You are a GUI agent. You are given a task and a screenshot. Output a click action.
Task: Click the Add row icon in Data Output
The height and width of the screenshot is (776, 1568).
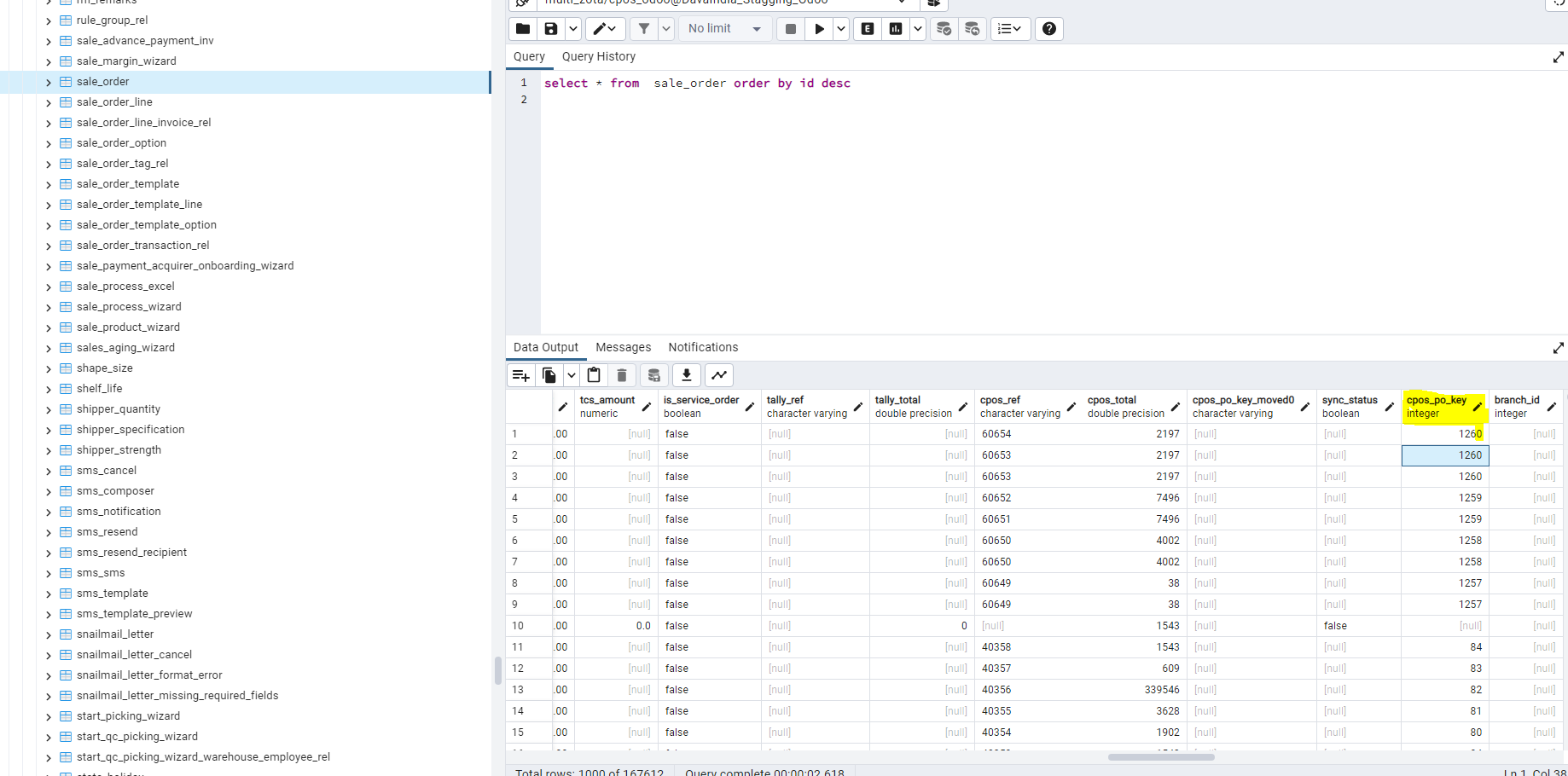pos(520,375)
